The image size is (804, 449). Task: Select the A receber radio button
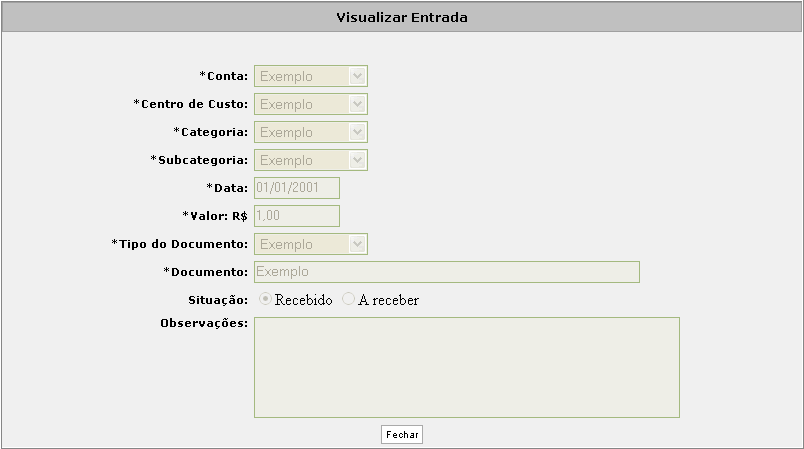pos(348,299)
